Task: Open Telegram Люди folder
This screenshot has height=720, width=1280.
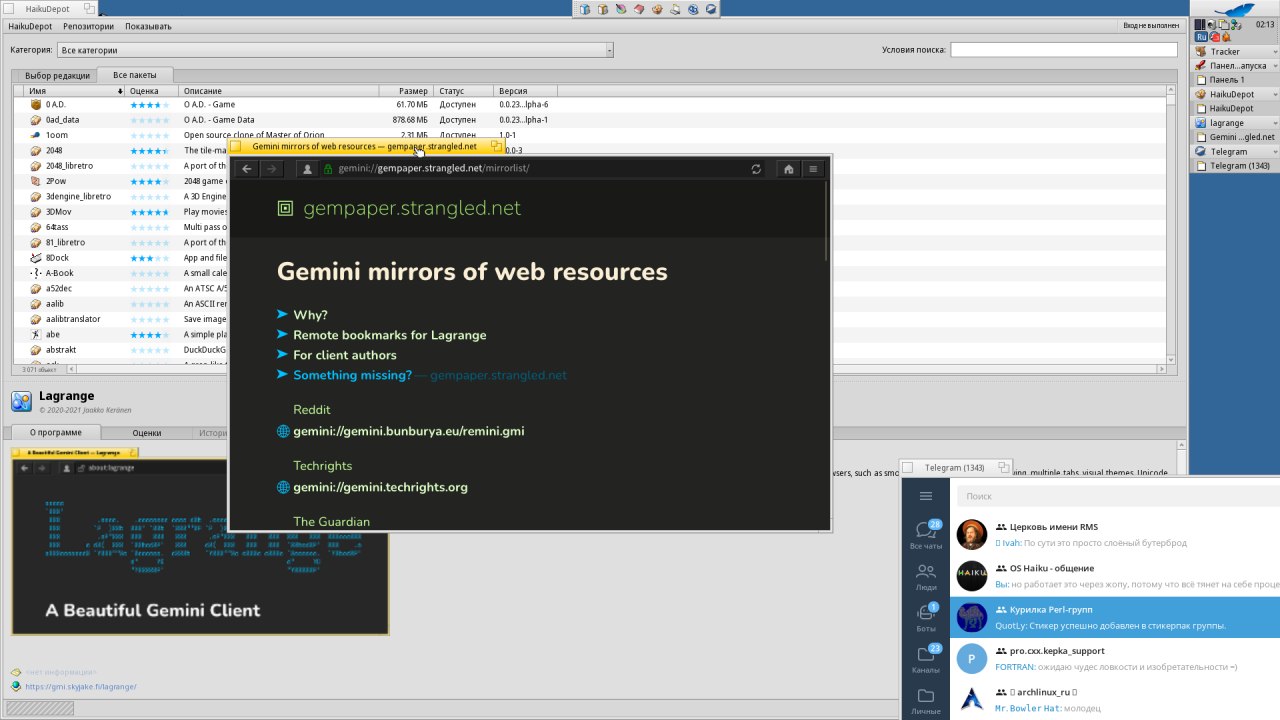Action: (926, 577)
